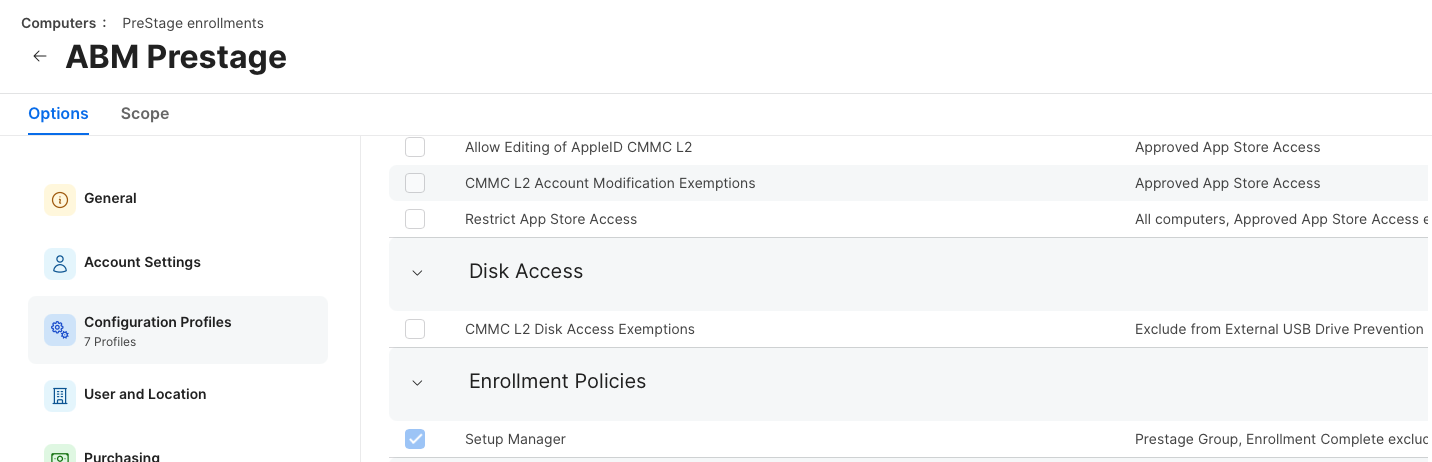Image resolution: width=1432 pixels, height=462 pixels.
Task: Check Allow Editing of AppleID CMMC L2
Action: [415, 147]
